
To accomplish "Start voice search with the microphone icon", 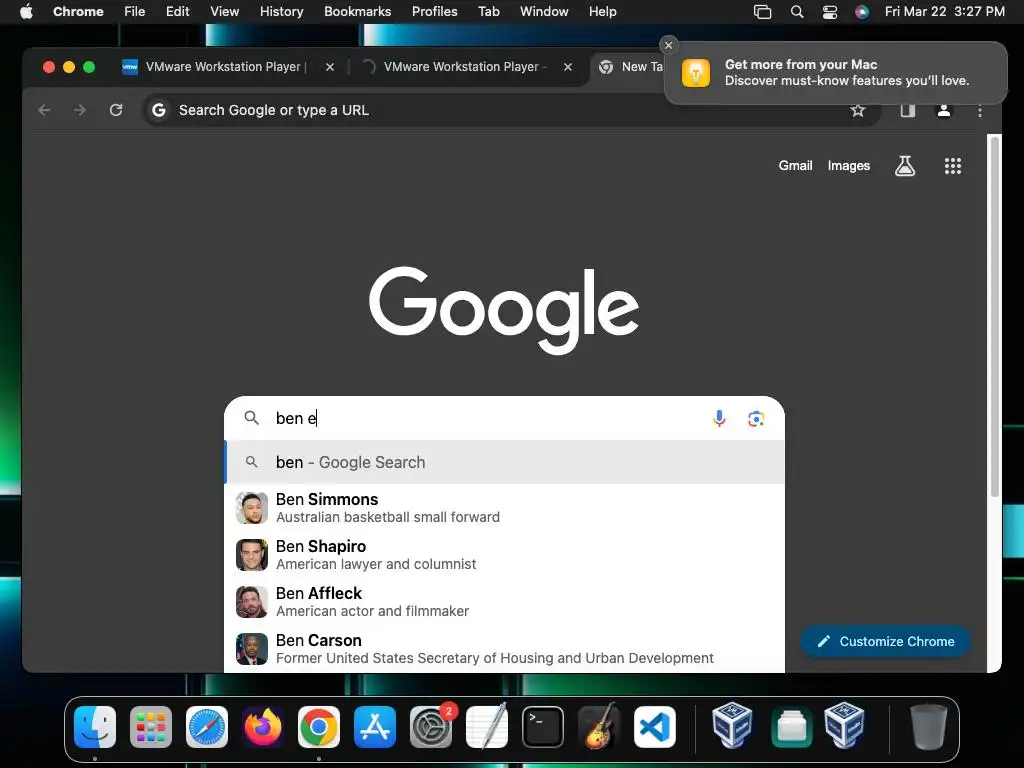I will tap(719, 419).
